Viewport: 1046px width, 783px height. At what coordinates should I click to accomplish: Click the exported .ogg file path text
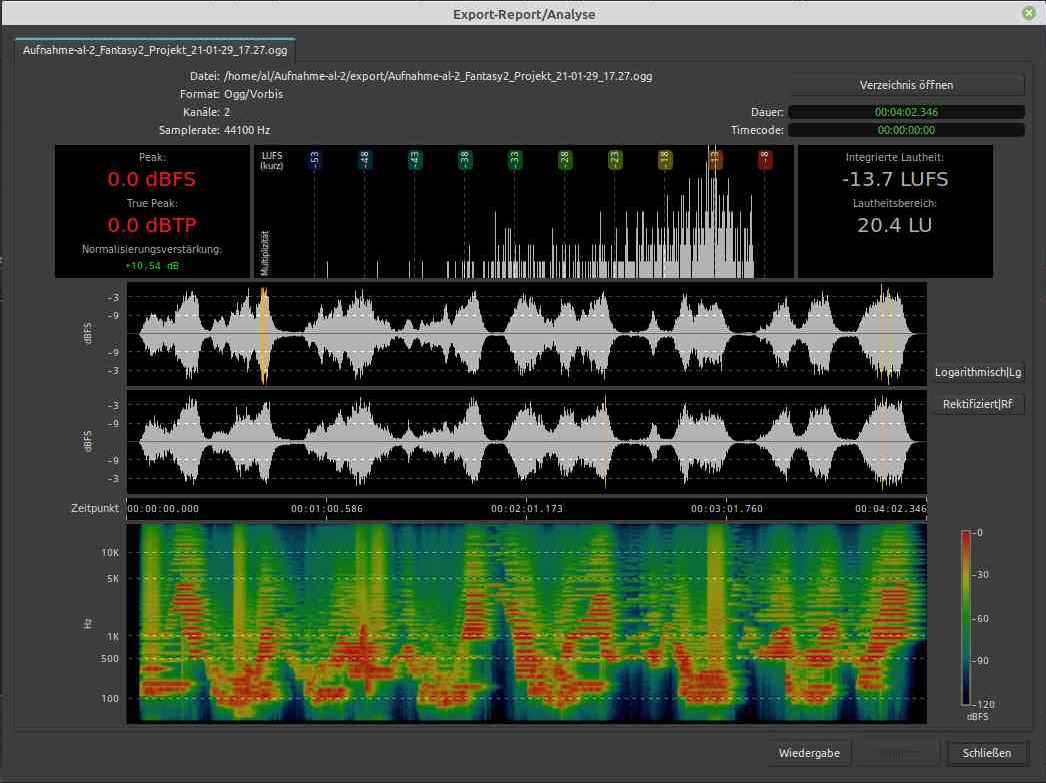click(x=438, y=76)
